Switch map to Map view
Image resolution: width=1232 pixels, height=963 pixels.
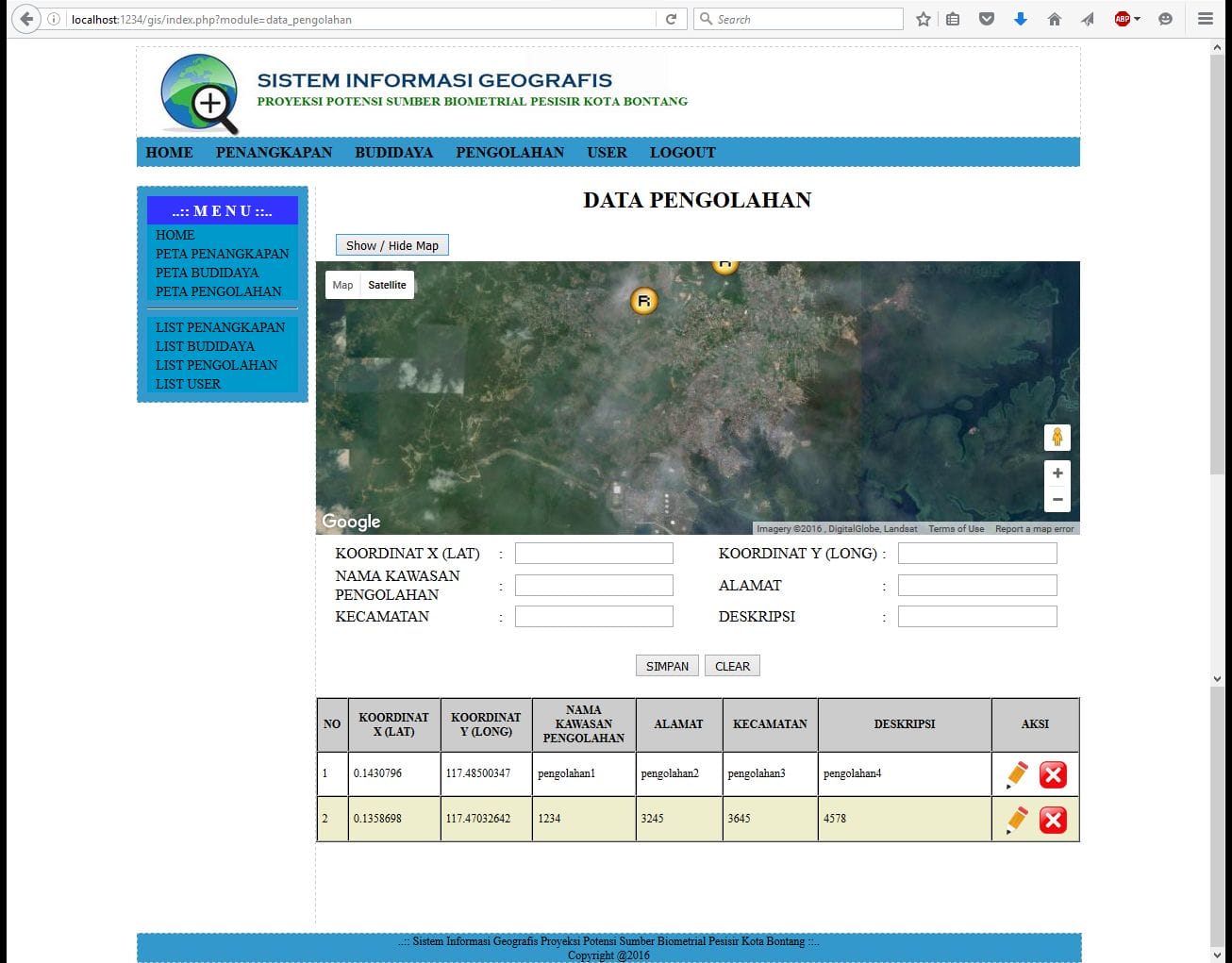tap(342, 285)
